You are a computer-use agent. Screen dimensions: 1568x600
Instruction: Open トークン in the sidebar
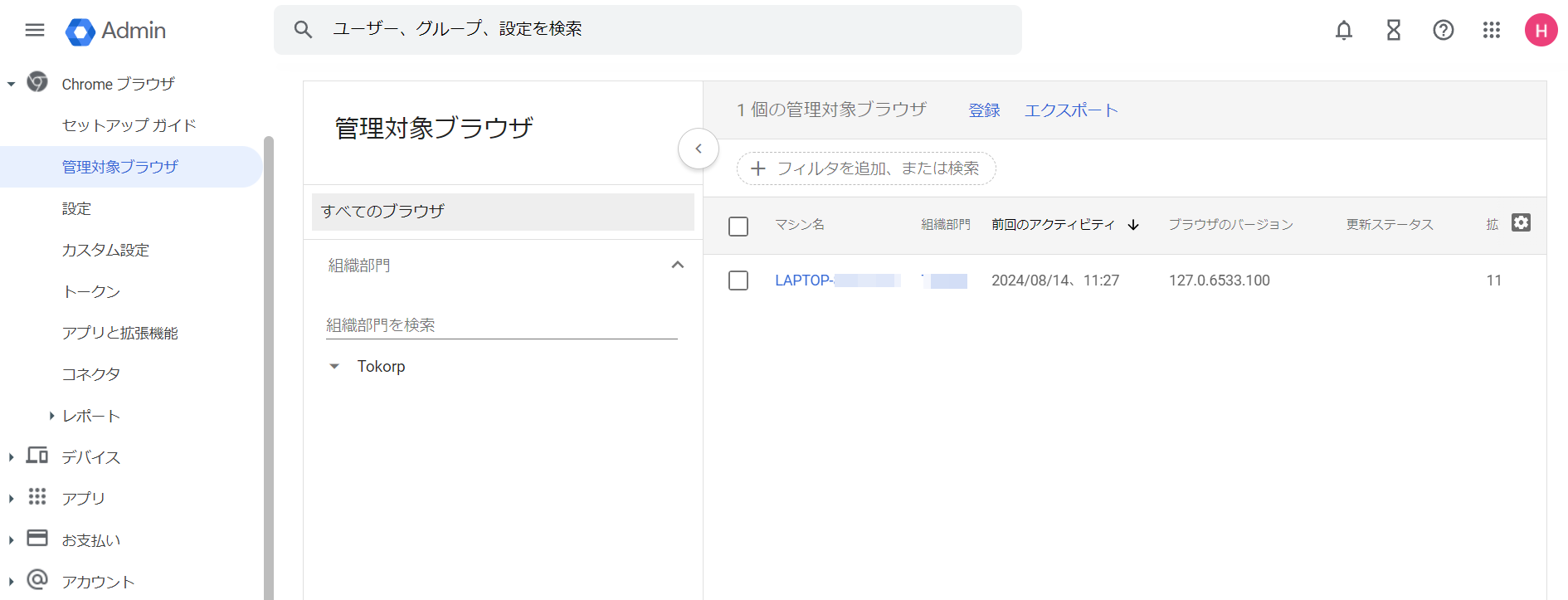pyautogui.click(x=91, y=291)
